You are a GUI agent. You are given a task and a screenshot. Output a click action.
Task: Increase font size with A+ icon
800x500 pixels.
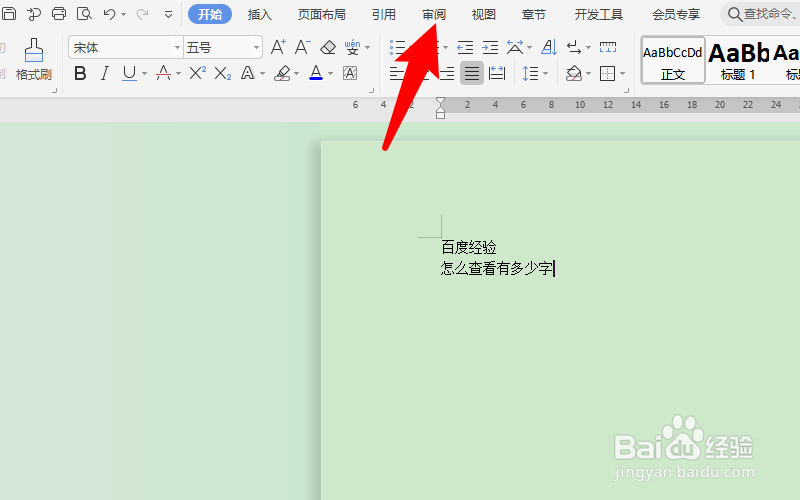point(279,47)
